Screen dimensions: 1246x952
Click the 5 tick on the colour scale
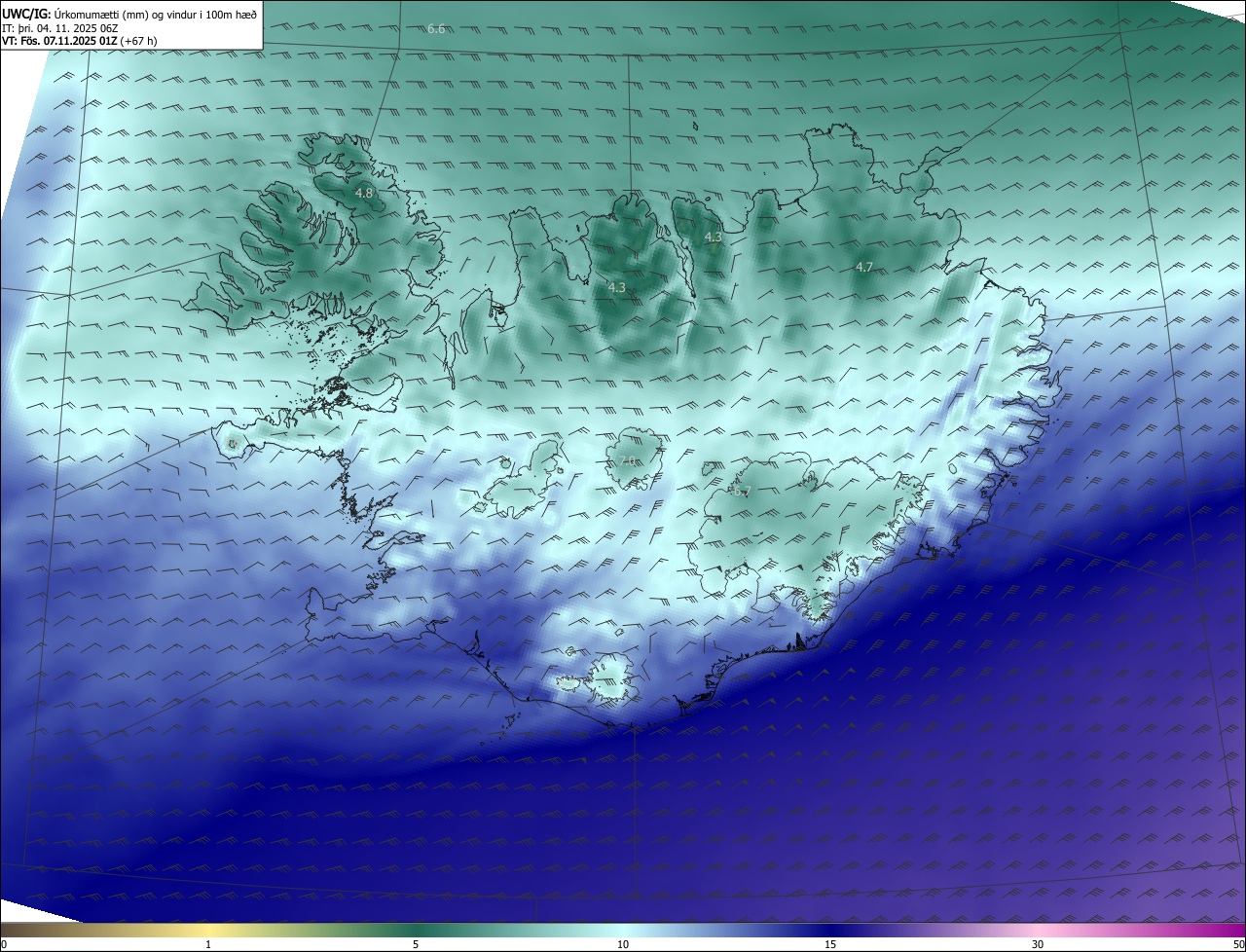pyautogui.click(x=416, y=944)
